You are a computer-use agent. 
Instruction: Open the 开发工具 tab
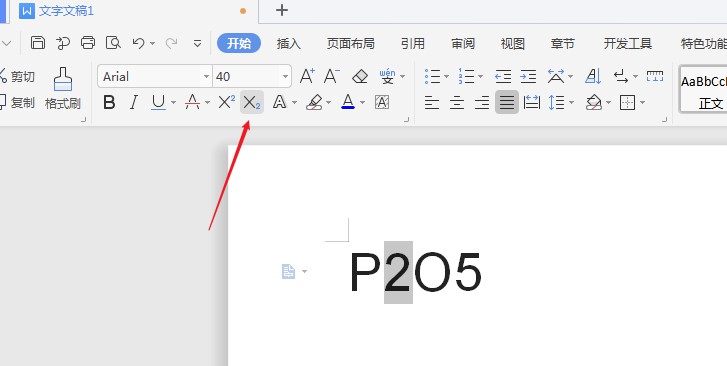[628, 44]
